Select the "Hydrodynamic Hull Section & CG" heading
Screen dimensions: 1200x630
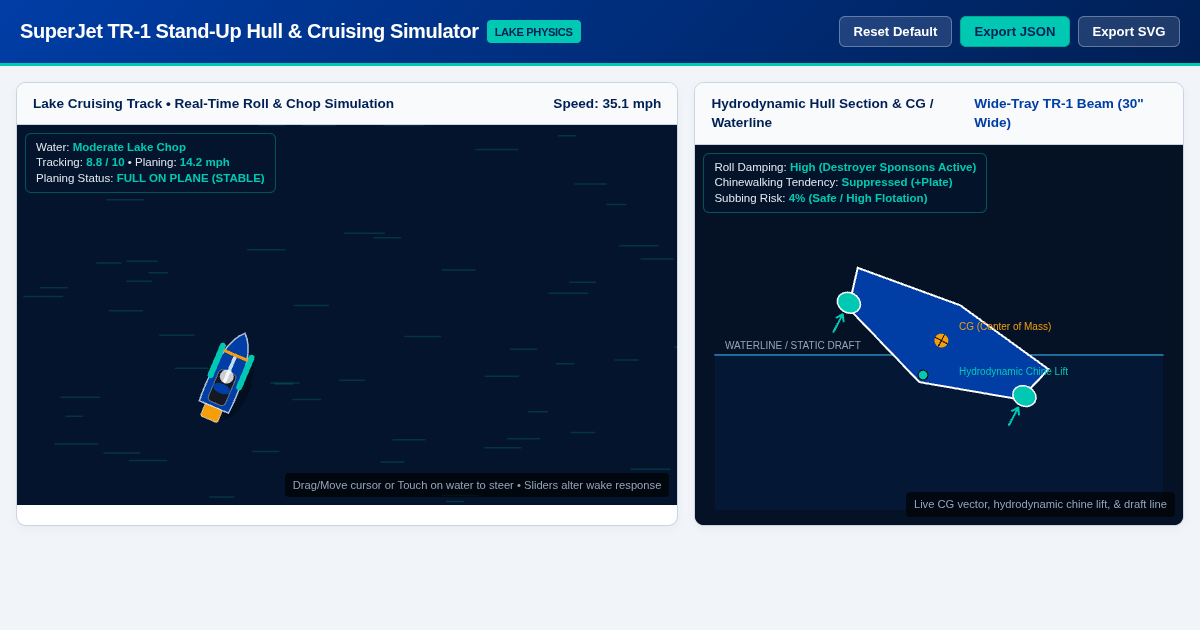pos(822,113)
